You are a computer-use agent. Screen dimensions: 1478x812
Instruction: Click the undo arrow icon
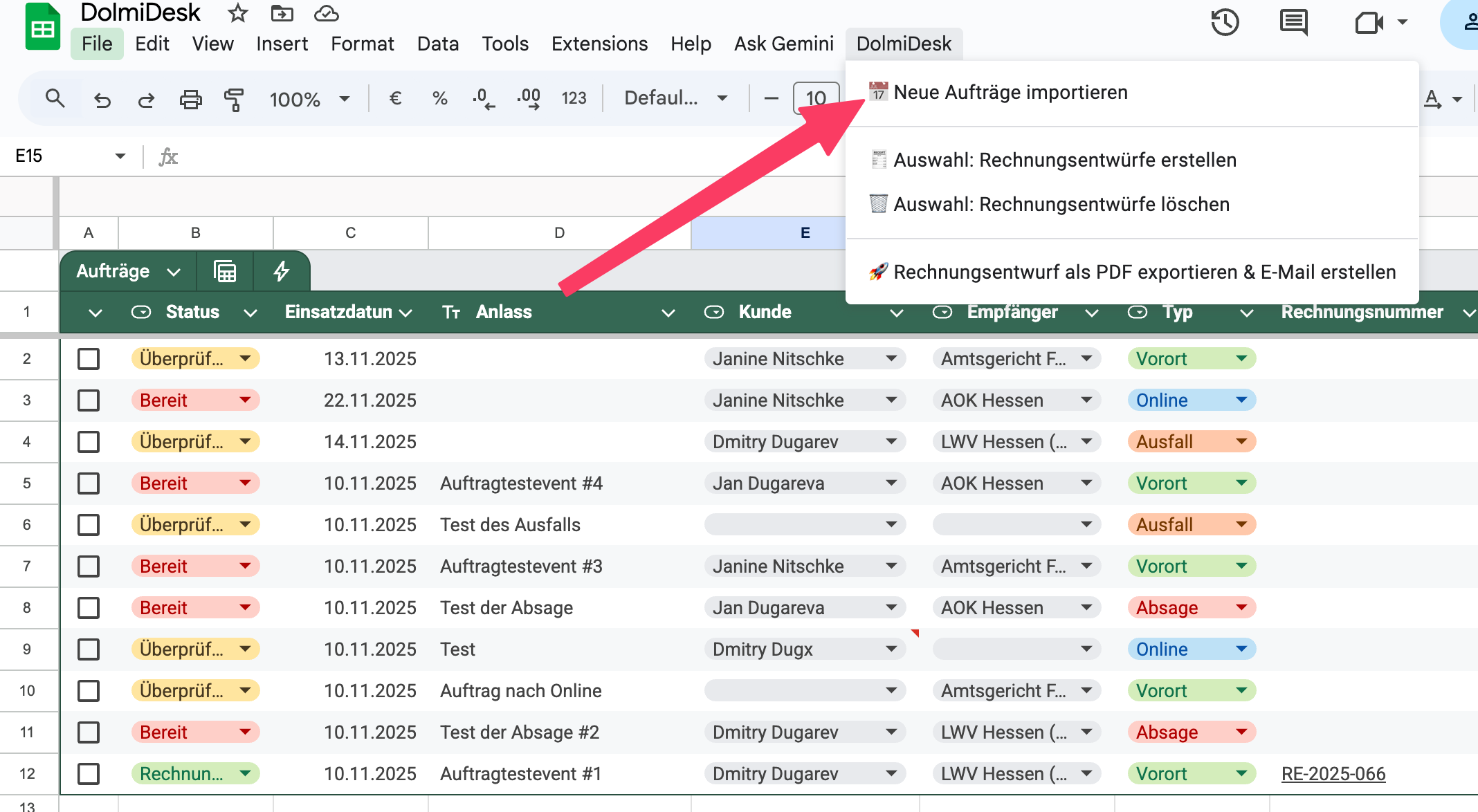102,100
